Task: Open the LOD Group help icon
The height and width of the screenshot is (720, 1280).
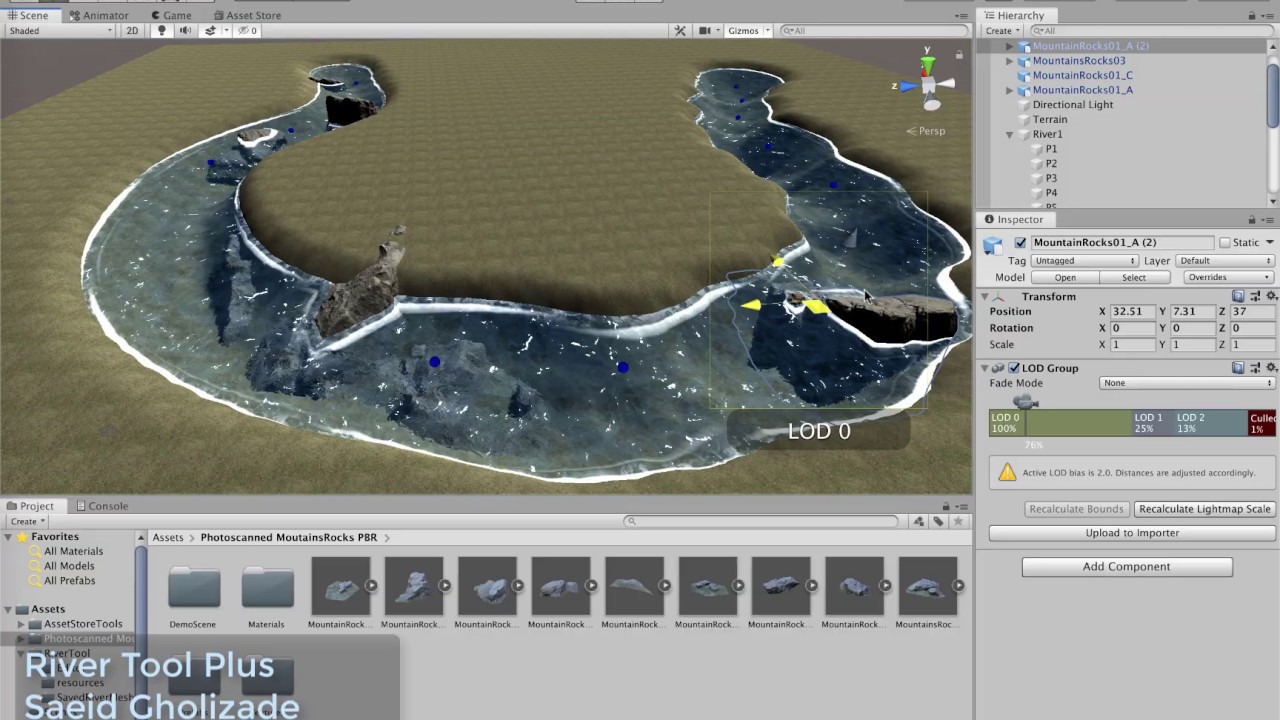Action: coord(1238,368)
